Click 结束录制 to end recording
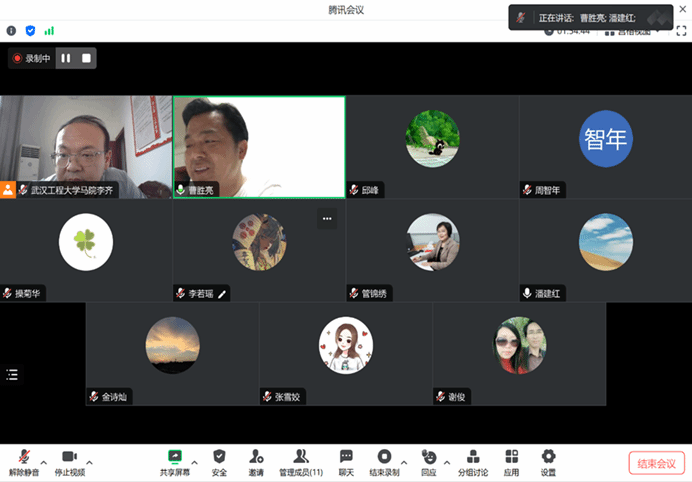 pos(383,461)
